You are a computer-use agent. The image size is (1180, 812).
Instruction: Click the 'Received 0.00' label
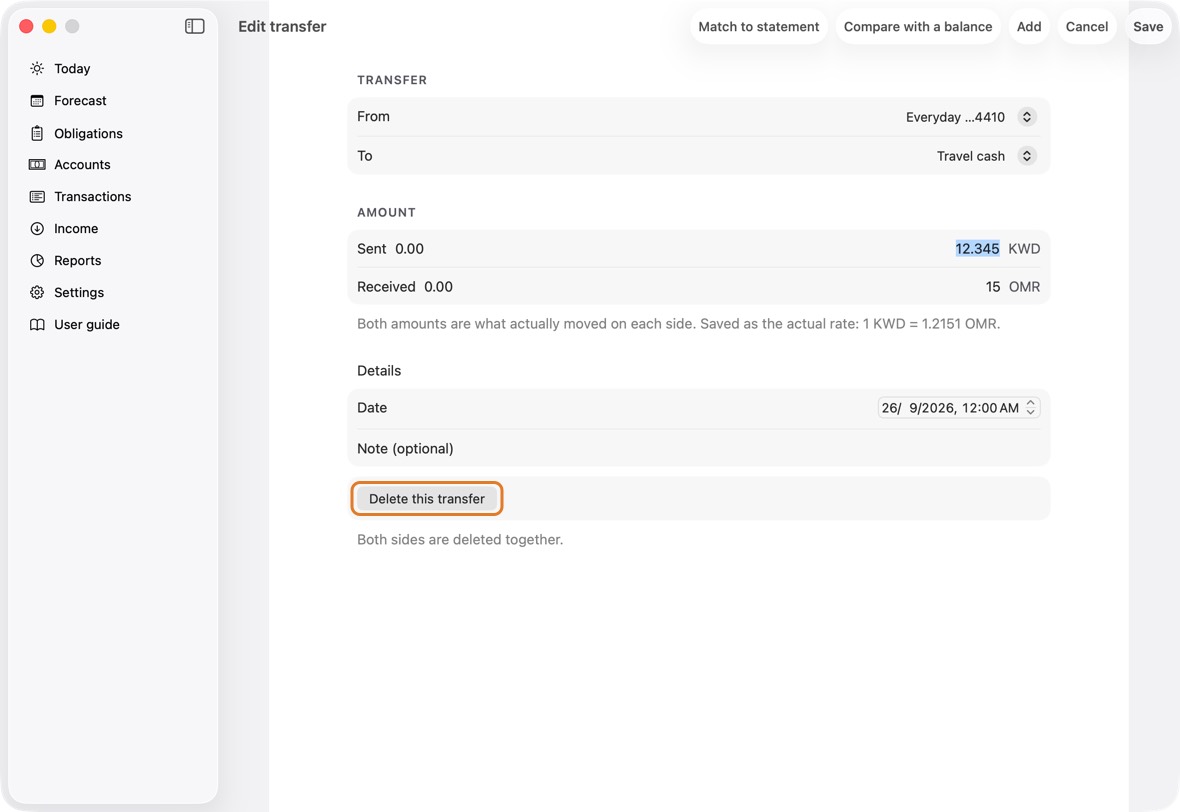pos(405,287)
